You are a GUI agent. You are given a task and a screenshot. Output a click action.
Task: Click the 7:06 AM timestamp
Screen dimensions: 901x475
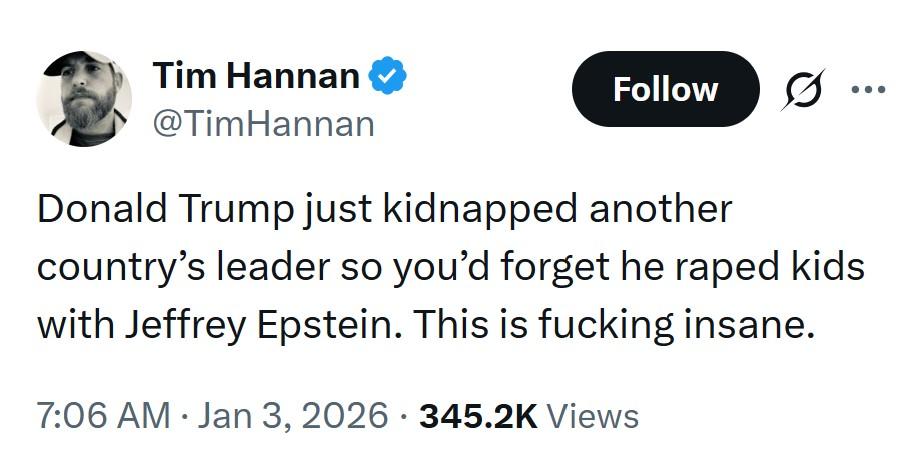pyautogui.click(x=104, y=415)
